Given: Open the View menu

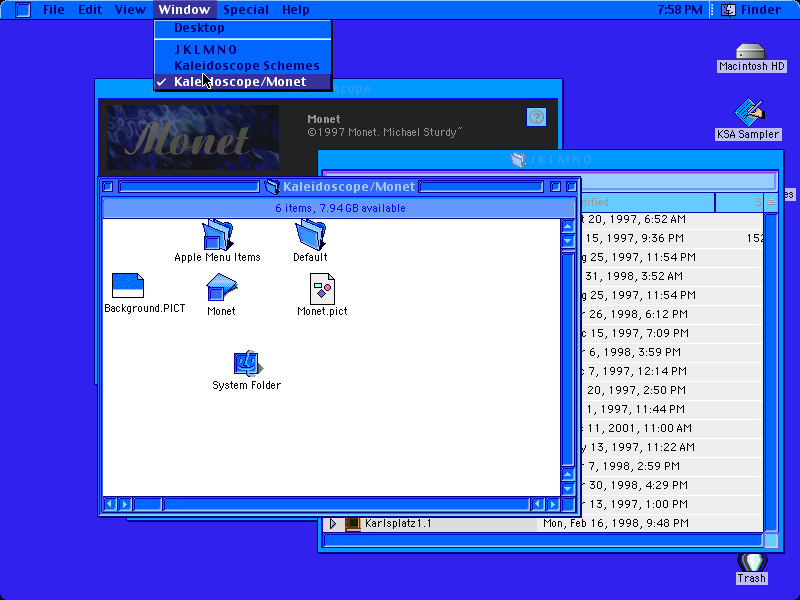Looking at the screenshot, I should coord(130,10).
